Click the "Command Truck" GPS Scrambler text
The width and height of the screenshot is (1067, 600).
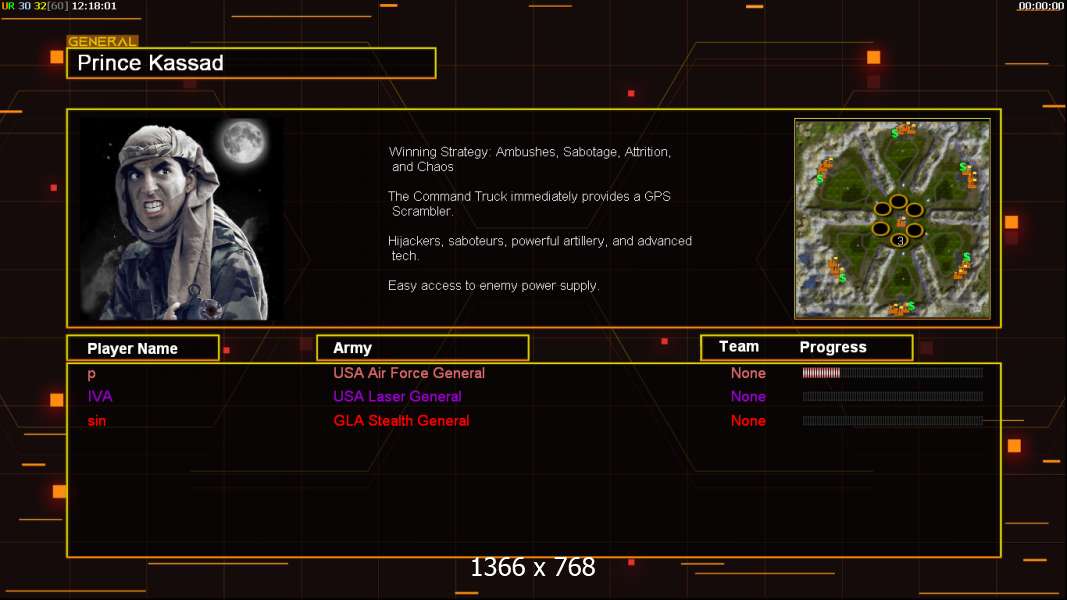(529, 203)
